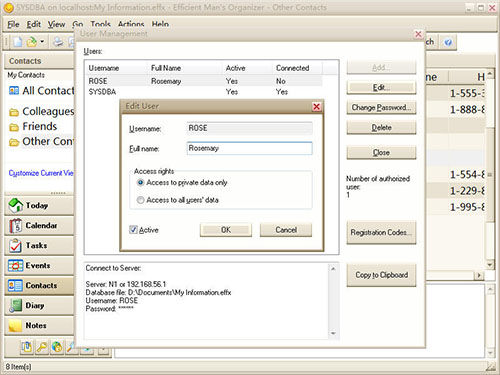
Task: Click the Full name input field
Action: coord(249,148)
